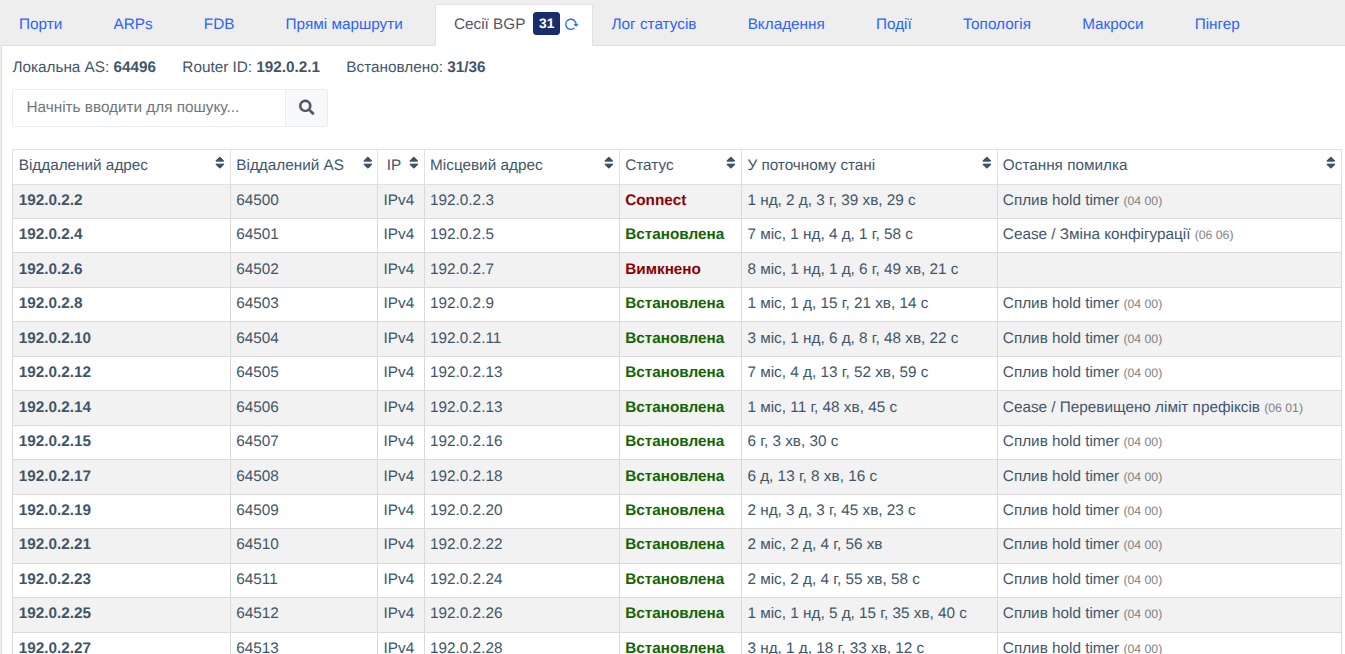1345x654 pixels.
Task: Sort by Місцевий адрес column arrows
Action: (x=609, y=164)
